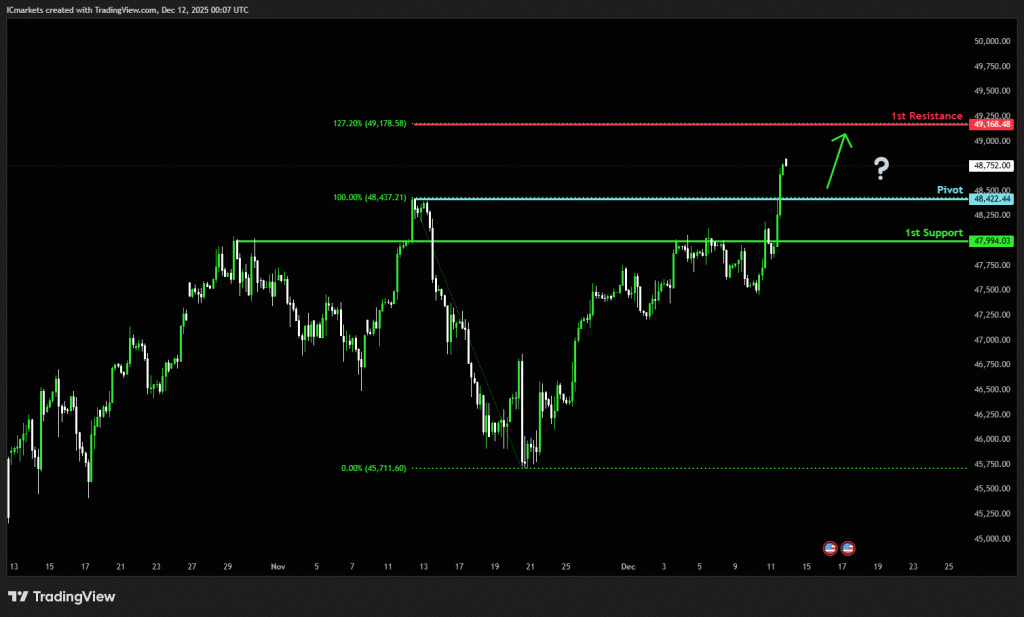1024x617 pixels.
Task: Click the TradingView logo at bottom left
Action: pyautogui.click(x=62, y=597)
